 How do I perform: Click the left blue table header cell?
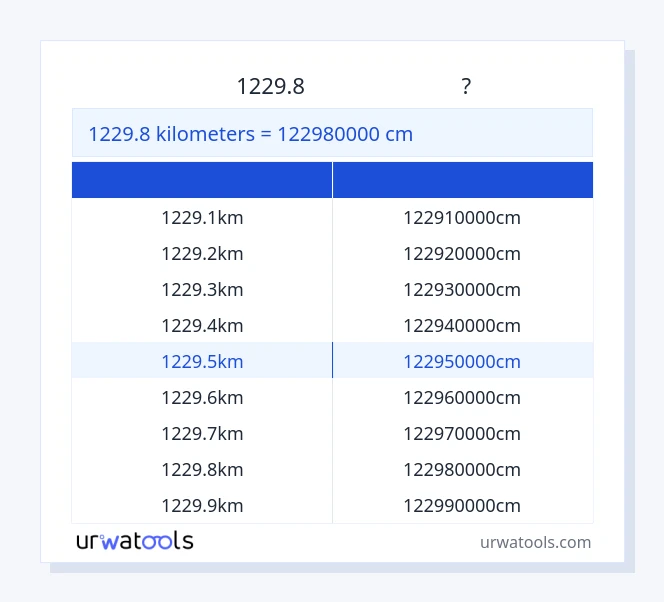point(202,180)
